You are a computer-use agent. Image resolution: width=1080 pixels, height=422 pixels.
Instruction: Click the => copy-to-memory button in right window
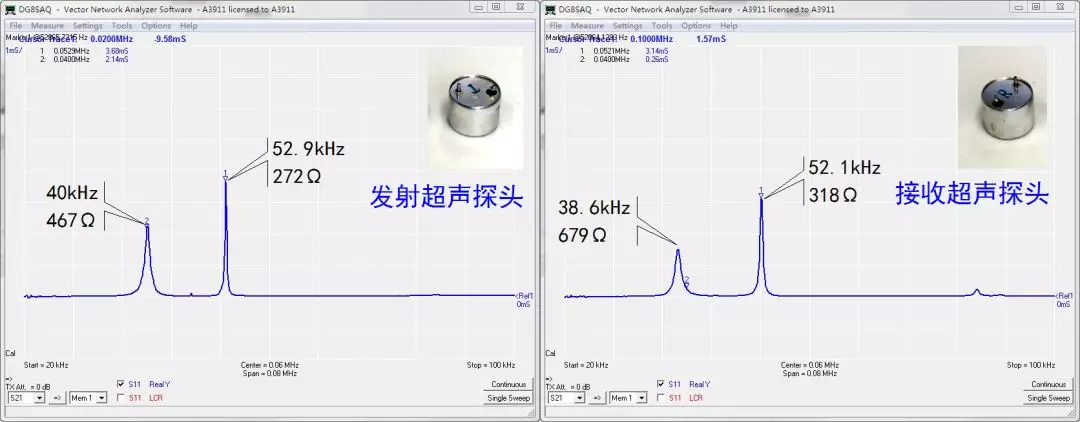pyautogui.click(x=598, y=398)
